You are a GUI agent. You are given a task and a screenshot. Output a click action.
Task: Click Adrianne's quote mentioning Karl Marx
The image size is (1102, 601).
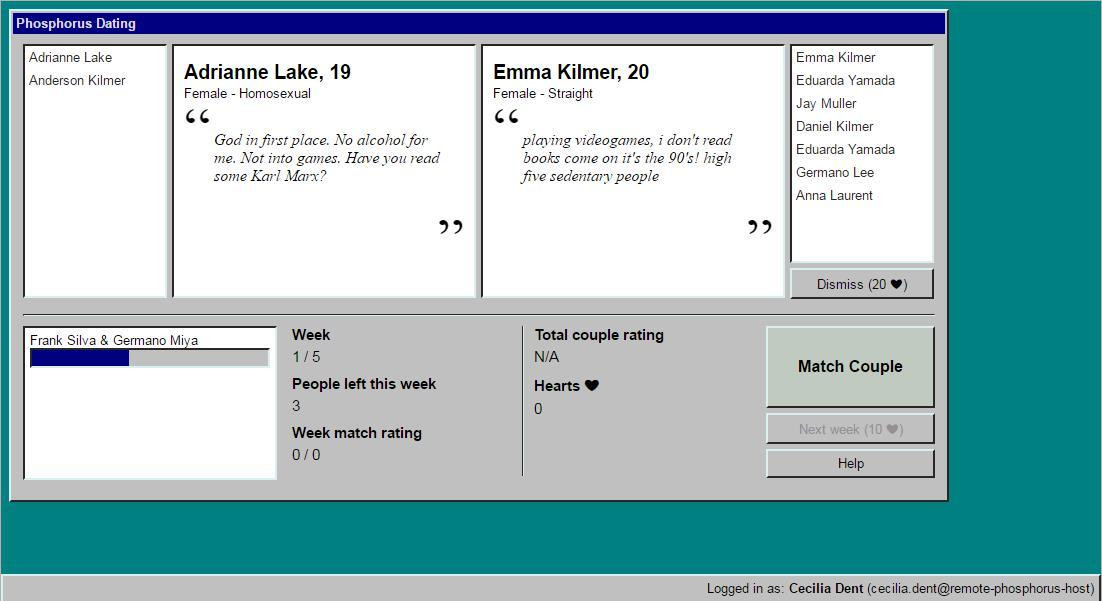[x=327, y=158]
